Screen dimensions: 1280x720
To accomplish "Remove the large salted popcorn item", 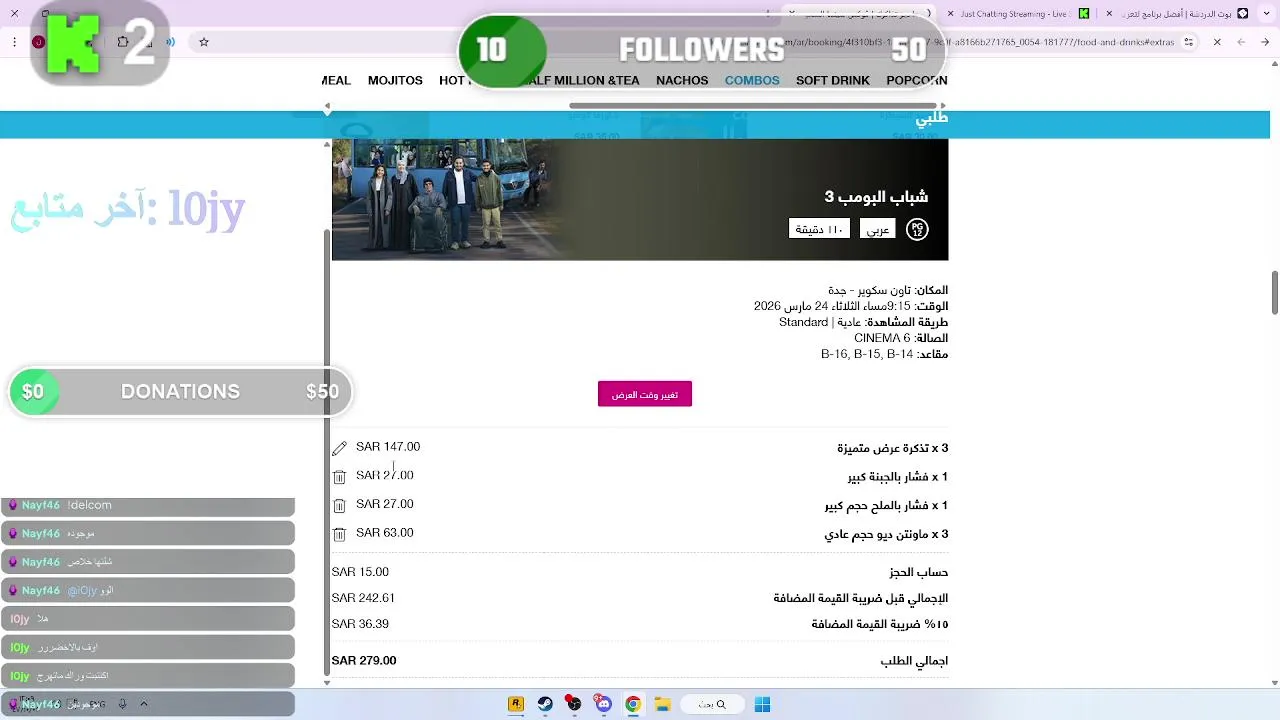I will coord(339,506).
